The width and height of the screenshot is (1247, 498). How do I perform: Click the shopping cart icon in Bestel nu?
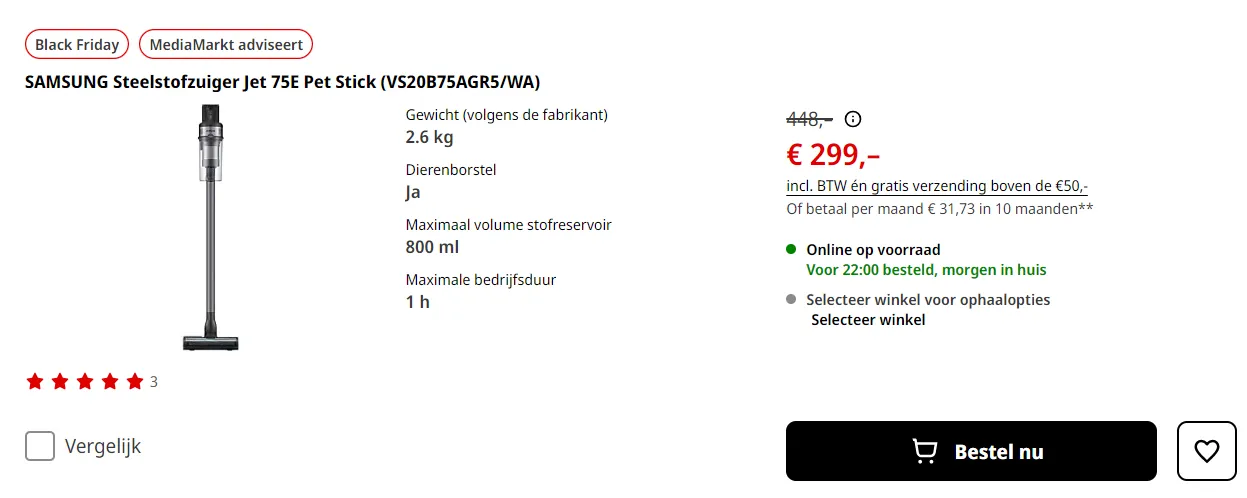point(925,452)
